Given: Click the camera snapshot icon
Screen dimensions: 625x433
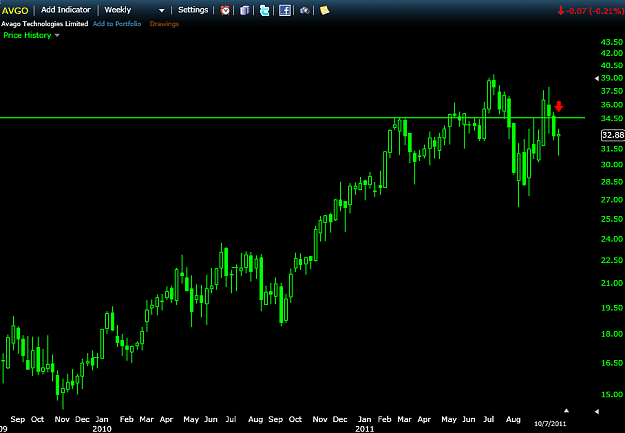Looking at the screenshot, I should 305,10.
